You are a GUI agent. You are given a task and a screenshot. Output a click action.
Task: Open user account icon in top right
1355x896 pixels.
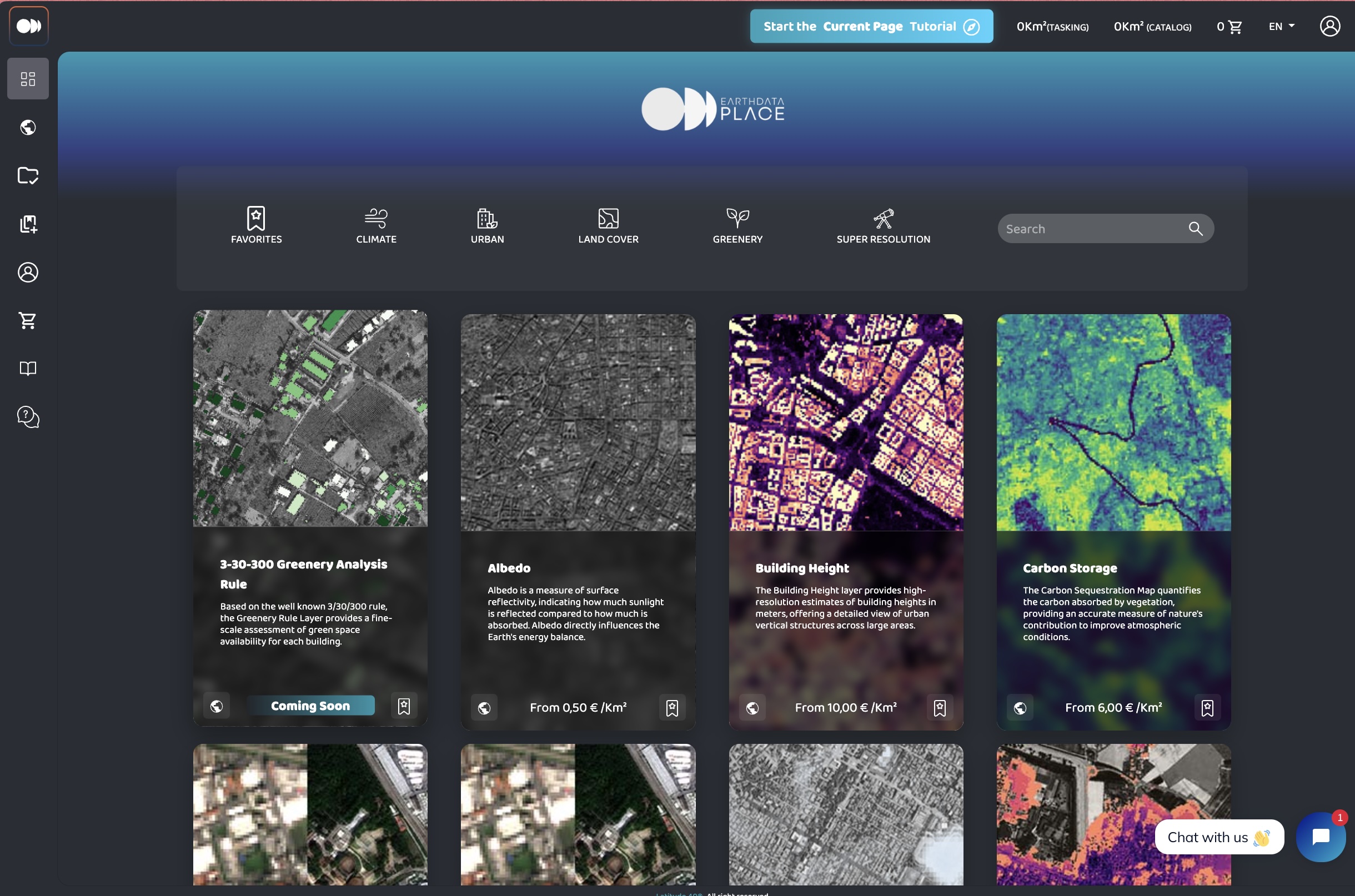(x=1329, y=26)
